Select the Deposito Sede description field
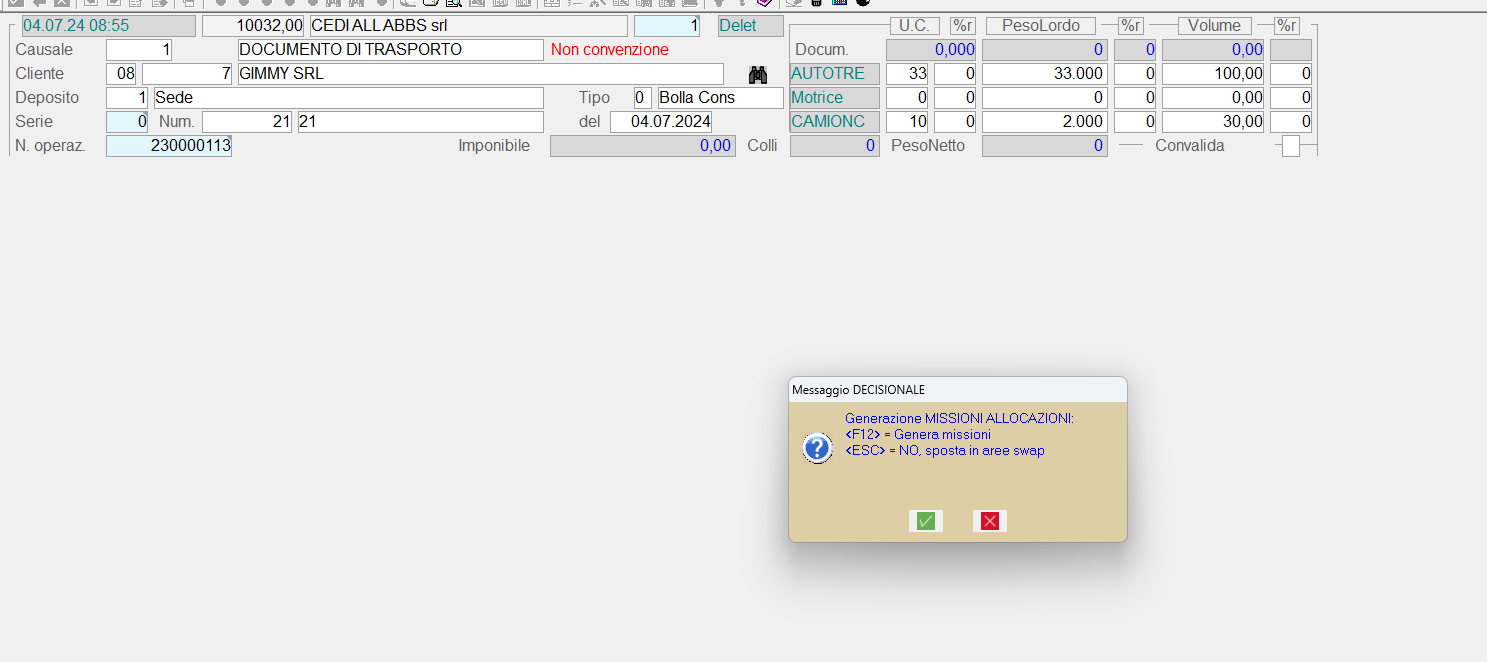The image size is (1487, 662). click(x=348, y=98)
